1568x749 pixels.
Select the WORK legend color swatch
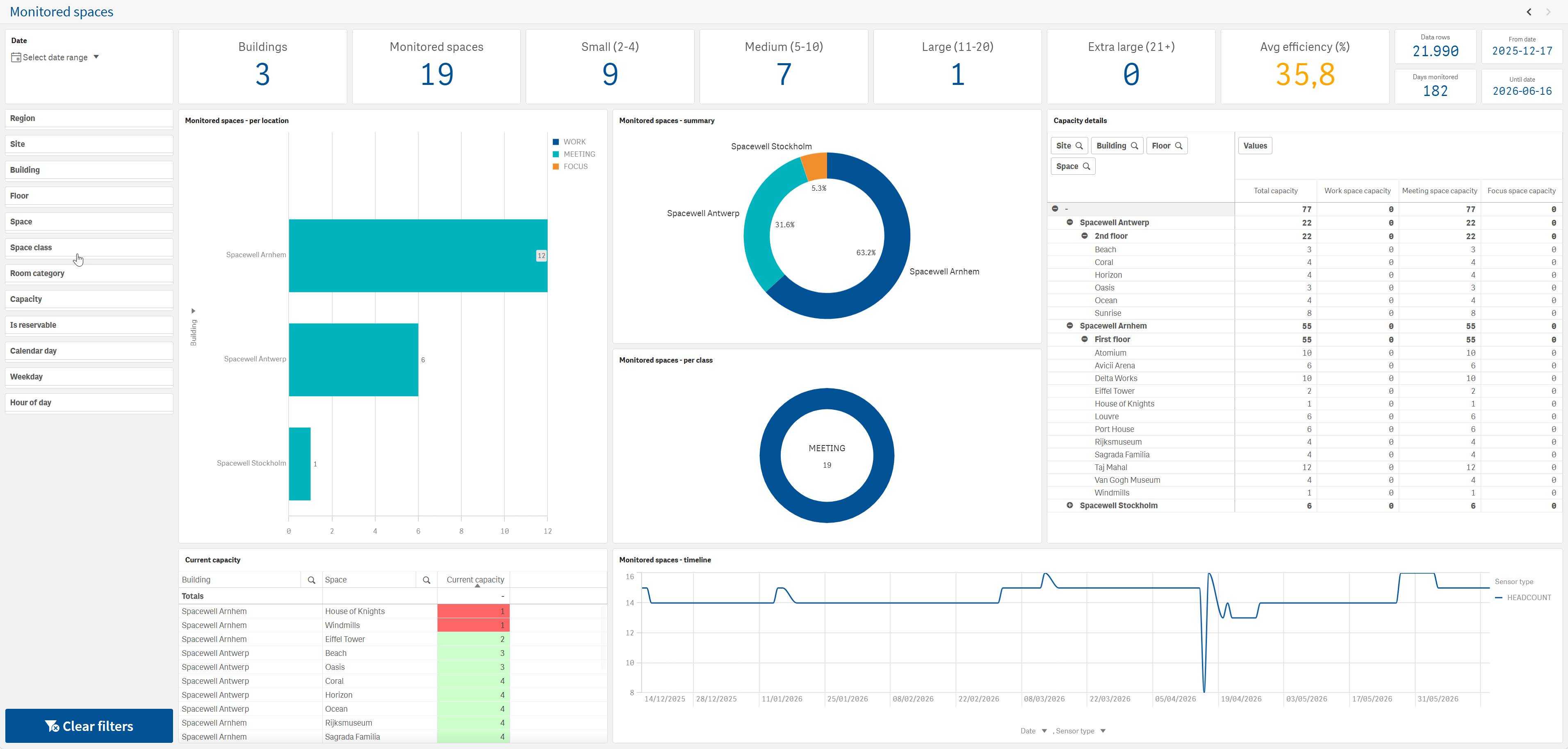pos(556,142)
